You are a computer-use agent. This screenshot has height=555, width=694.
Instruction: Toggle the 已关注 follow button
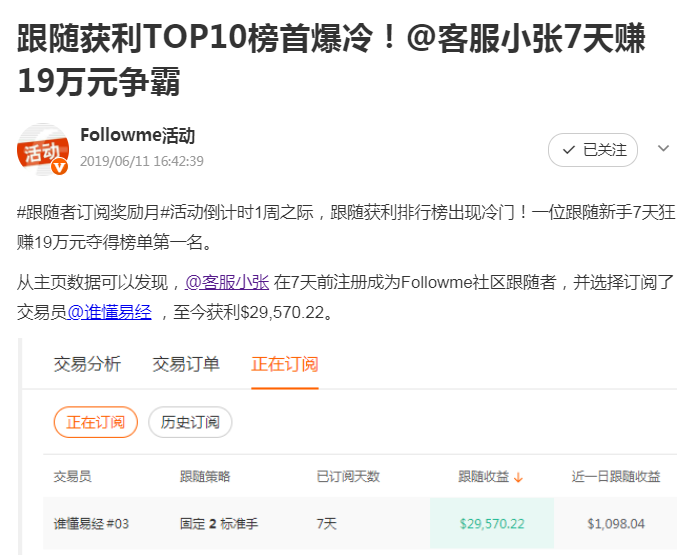(x=593, y=150)
